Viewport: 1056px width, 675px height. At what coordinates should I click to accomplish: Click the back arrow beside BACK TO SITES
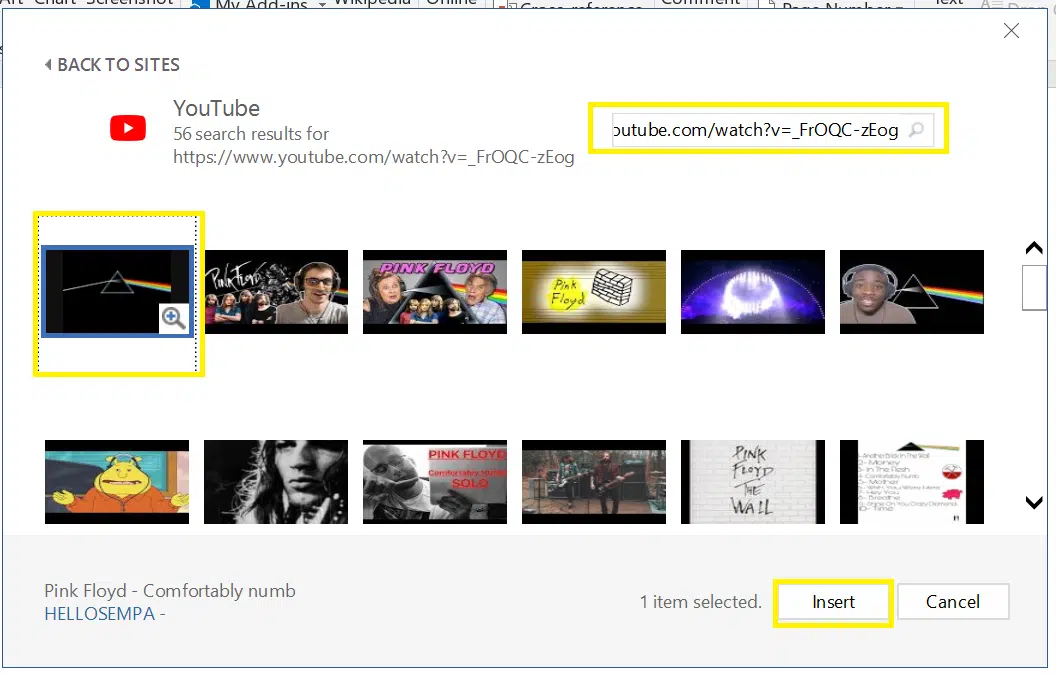click(x=48, y=65)
